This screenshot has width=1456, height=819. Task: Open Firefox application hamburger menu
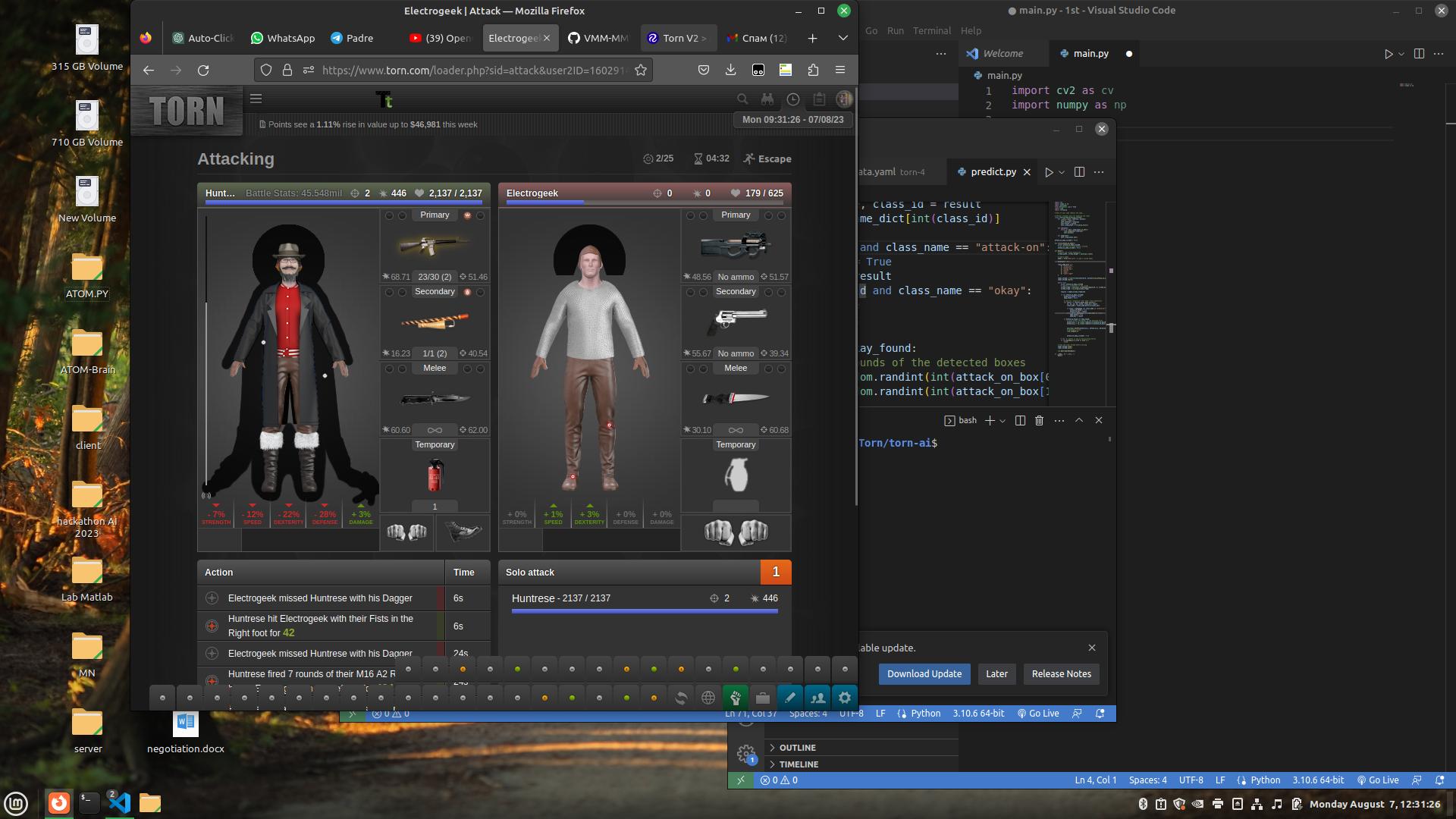[x=840, y=70]
